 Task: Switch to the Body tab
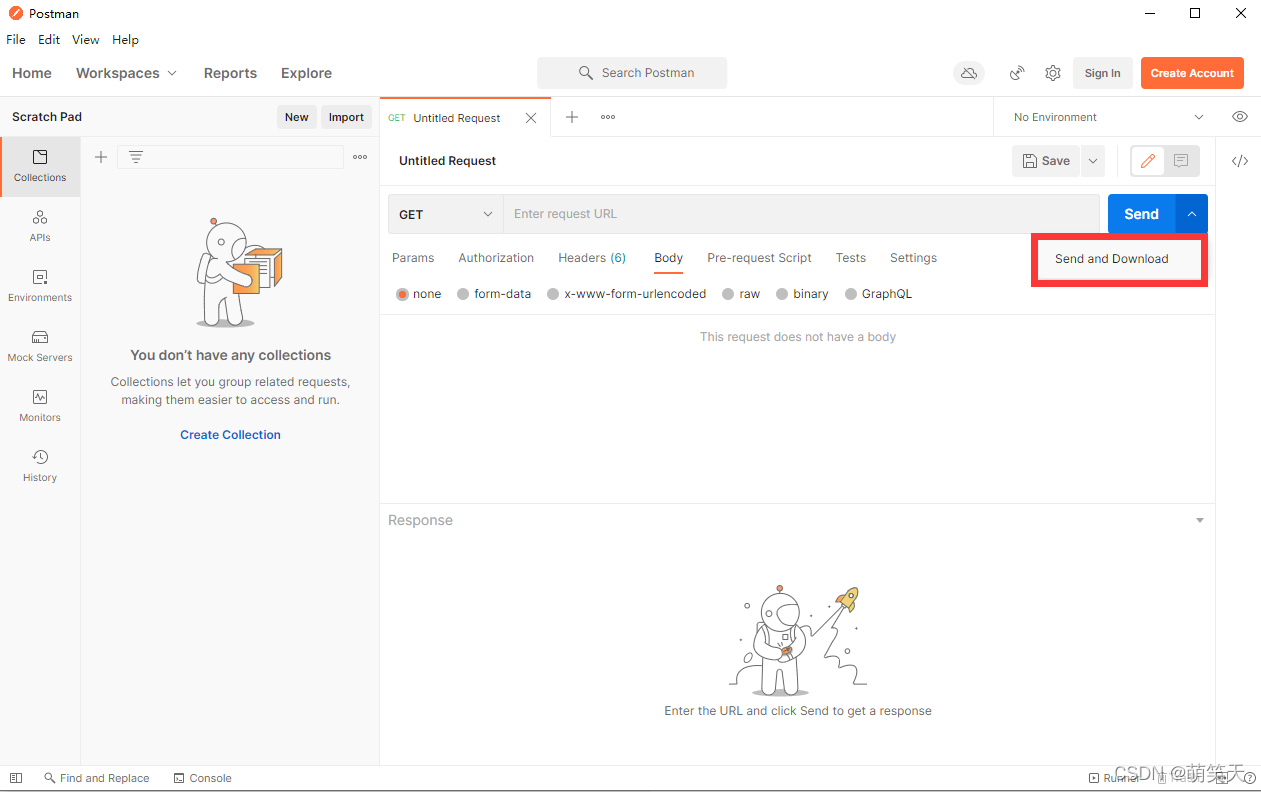[669, 258]
